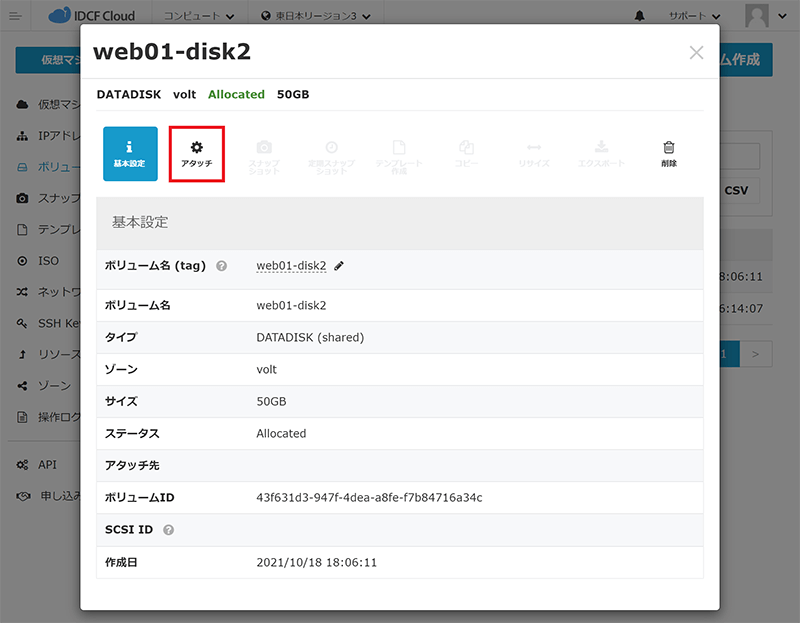Click the アタッチ (Attach) gear icon
Image resolution: width=800 pixels, height=623 pixels.
click(196, 148)
